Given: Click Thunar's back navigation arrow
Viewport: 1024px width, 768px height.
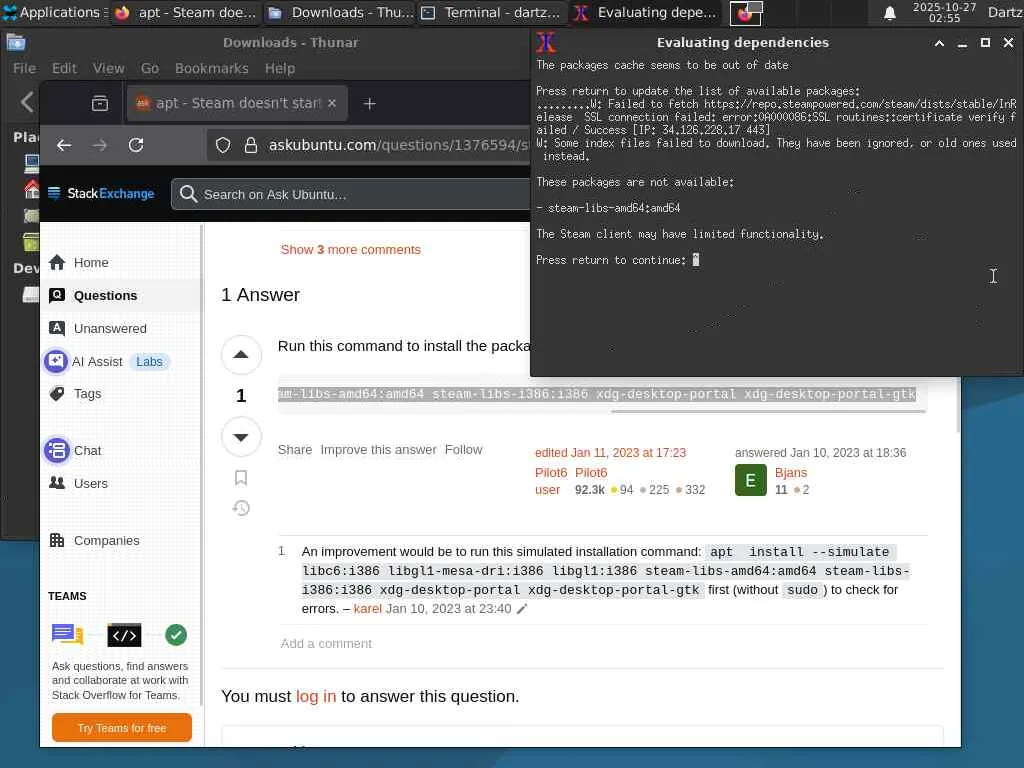Looking at the screenshot, I should pyautogui.click(x=27, y=102).
